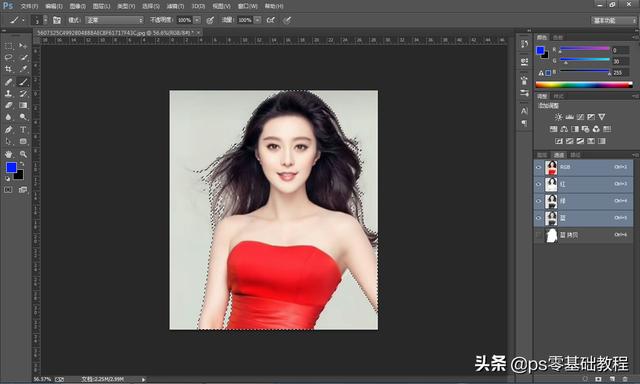The image size is (640, 384).
Task: Toggle pressure for opacity button
Action: click(x=210, y=20)
